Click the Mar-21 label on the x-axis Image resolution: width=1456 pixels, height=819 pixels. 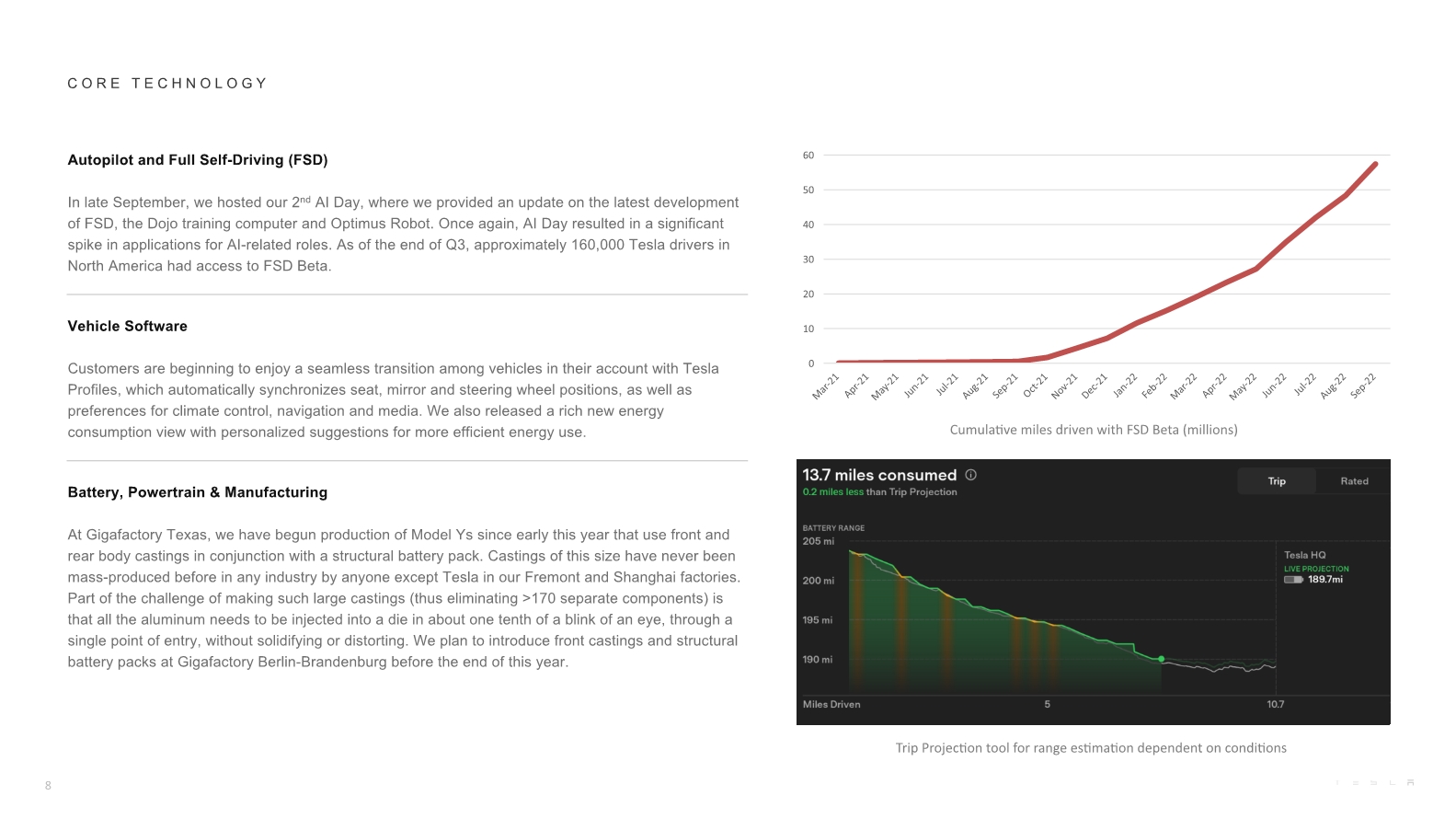[x=825, y=386]
